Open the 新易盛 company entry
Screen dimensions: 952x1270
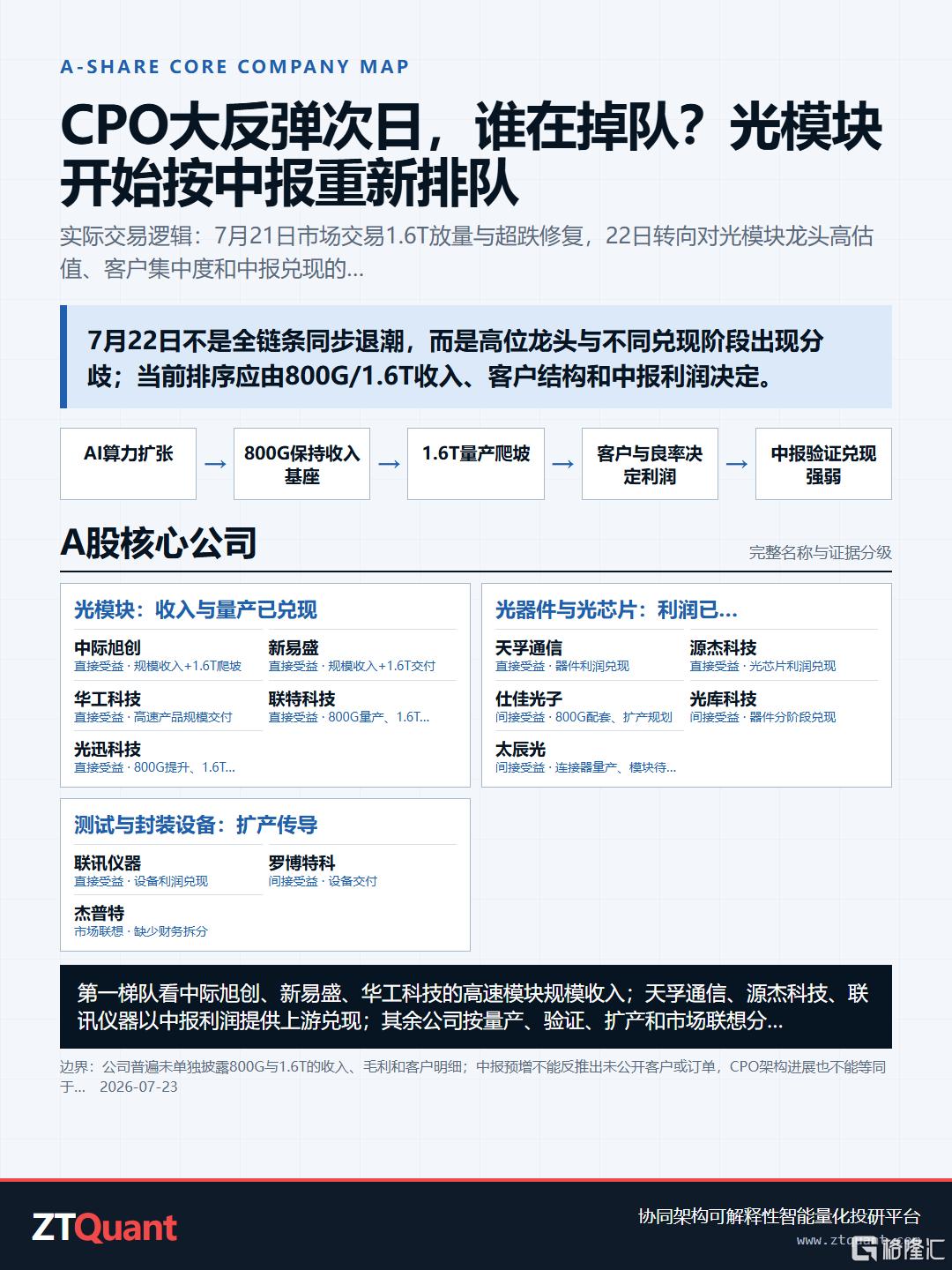click(361, 655)
